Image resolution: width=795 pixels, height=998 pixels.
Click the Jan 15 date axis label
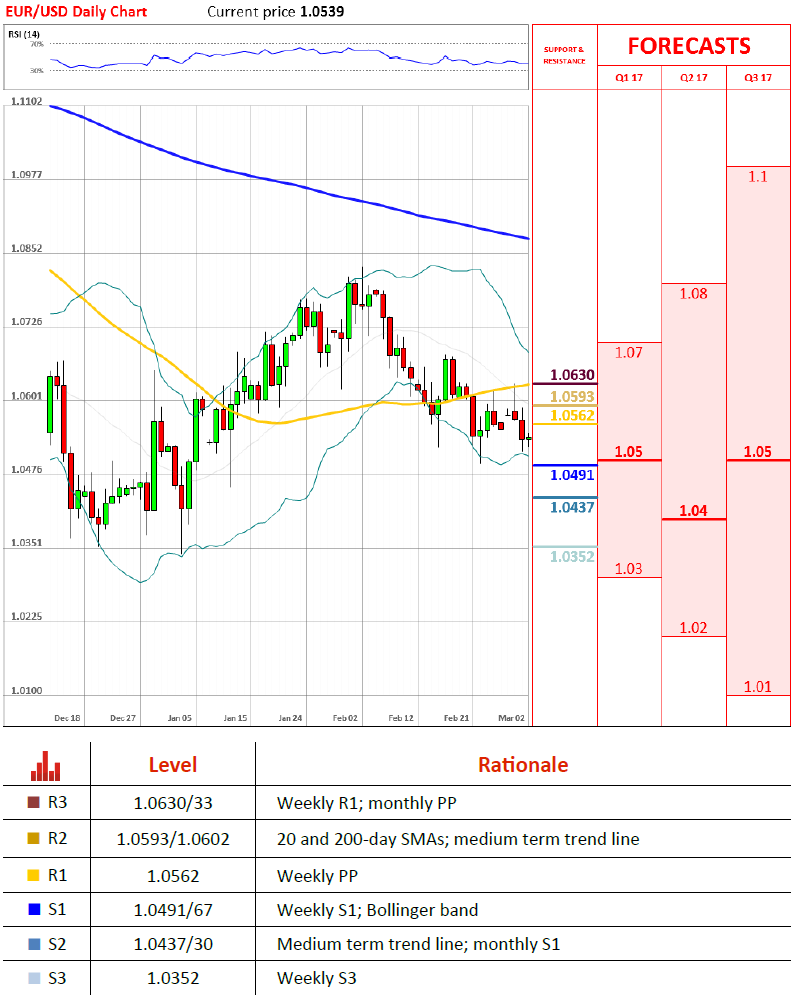point(236,718)
